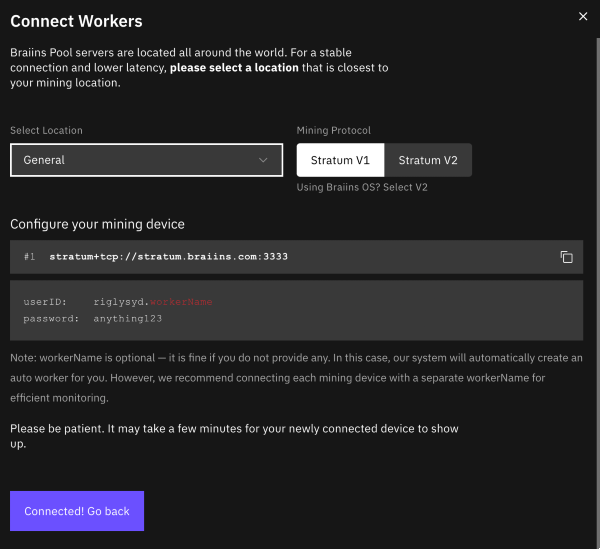600x549 pixels.
Task: Click the anything123 password value
Action: pyautogui.click(x=128, y=318)
